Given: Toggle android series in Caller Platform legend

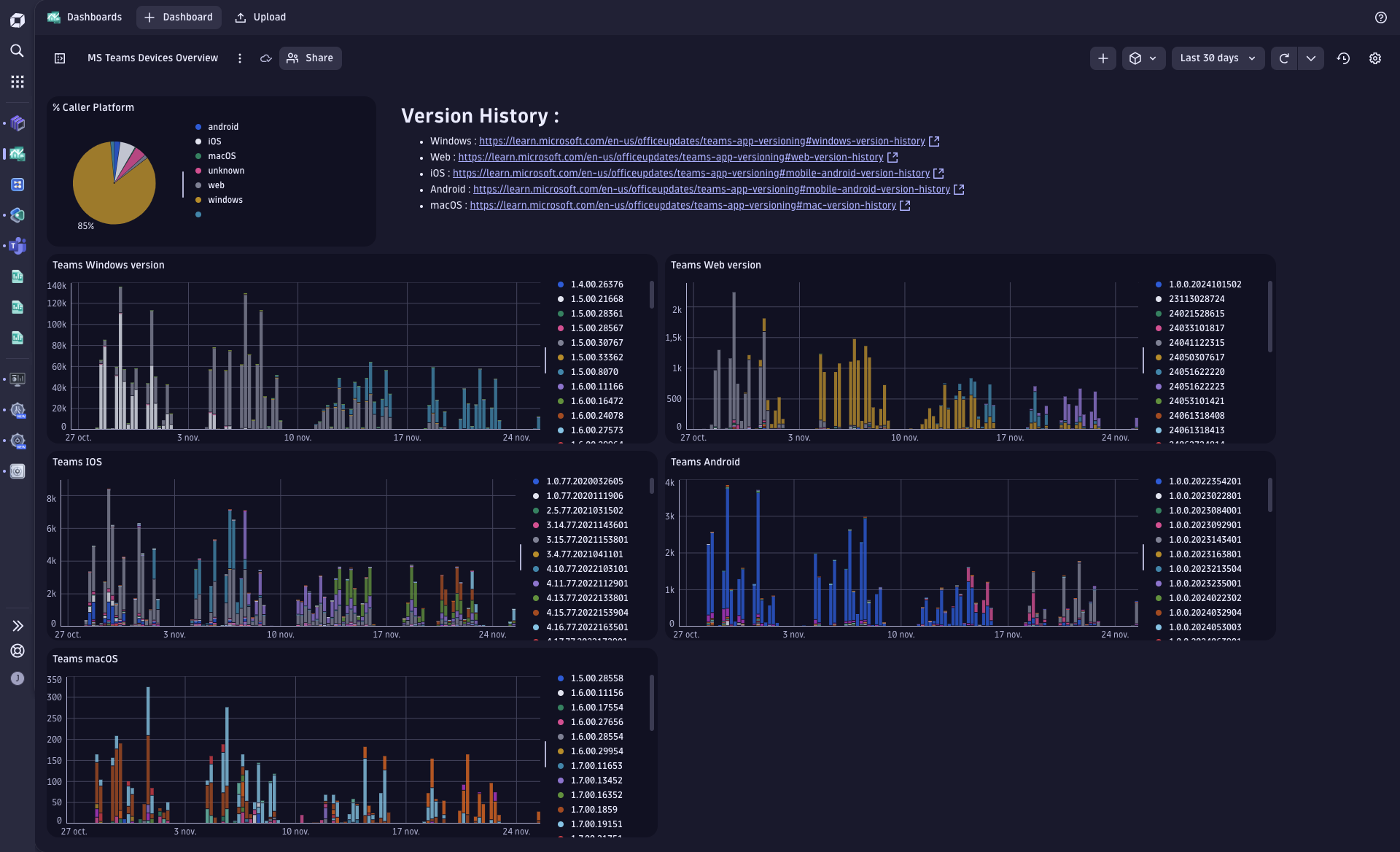Looking at the screenshot, I should pos(217,127).
